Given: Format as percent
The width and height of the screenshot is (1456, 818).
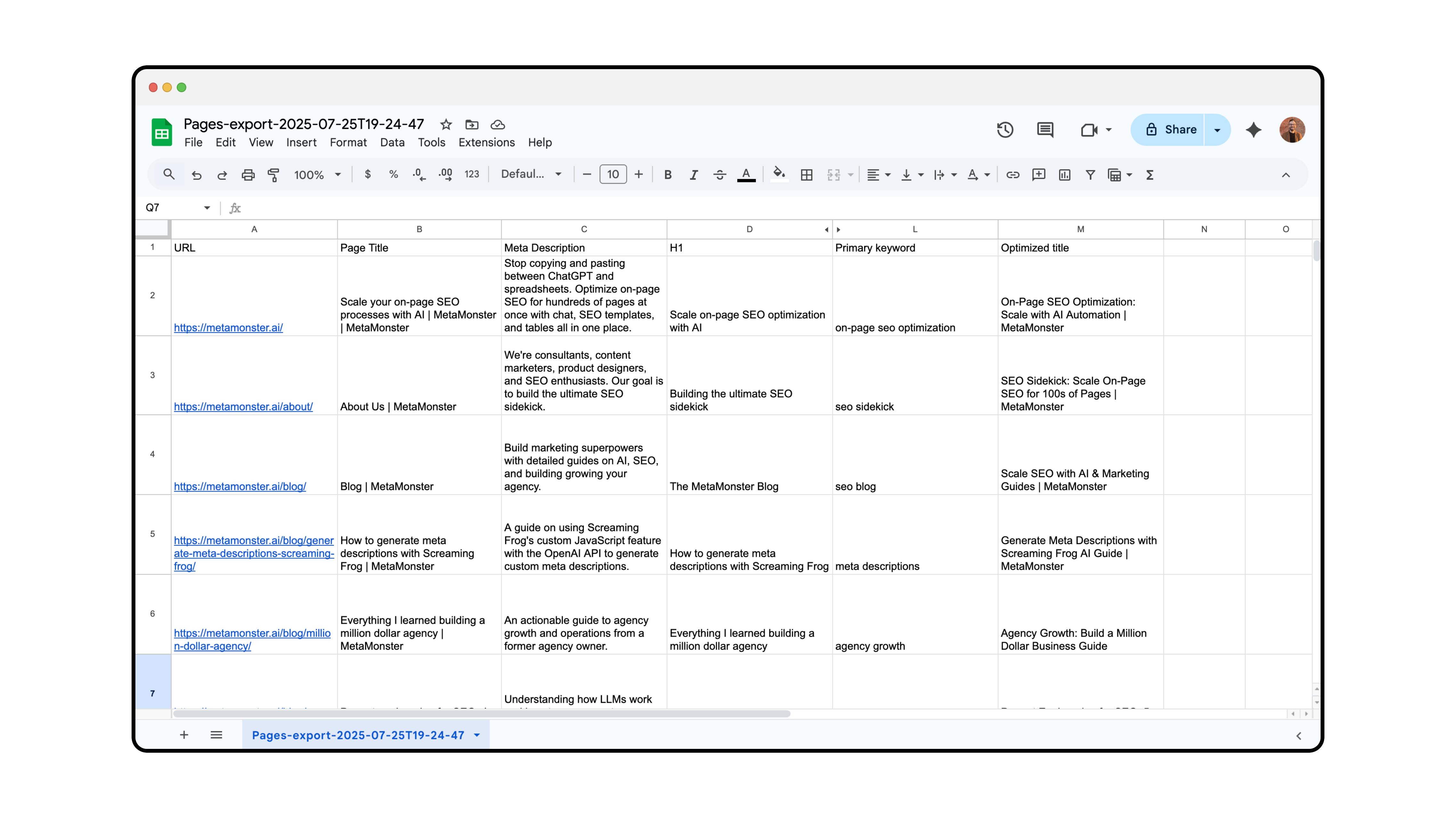Looking at the screenshot, I should 393,174.
